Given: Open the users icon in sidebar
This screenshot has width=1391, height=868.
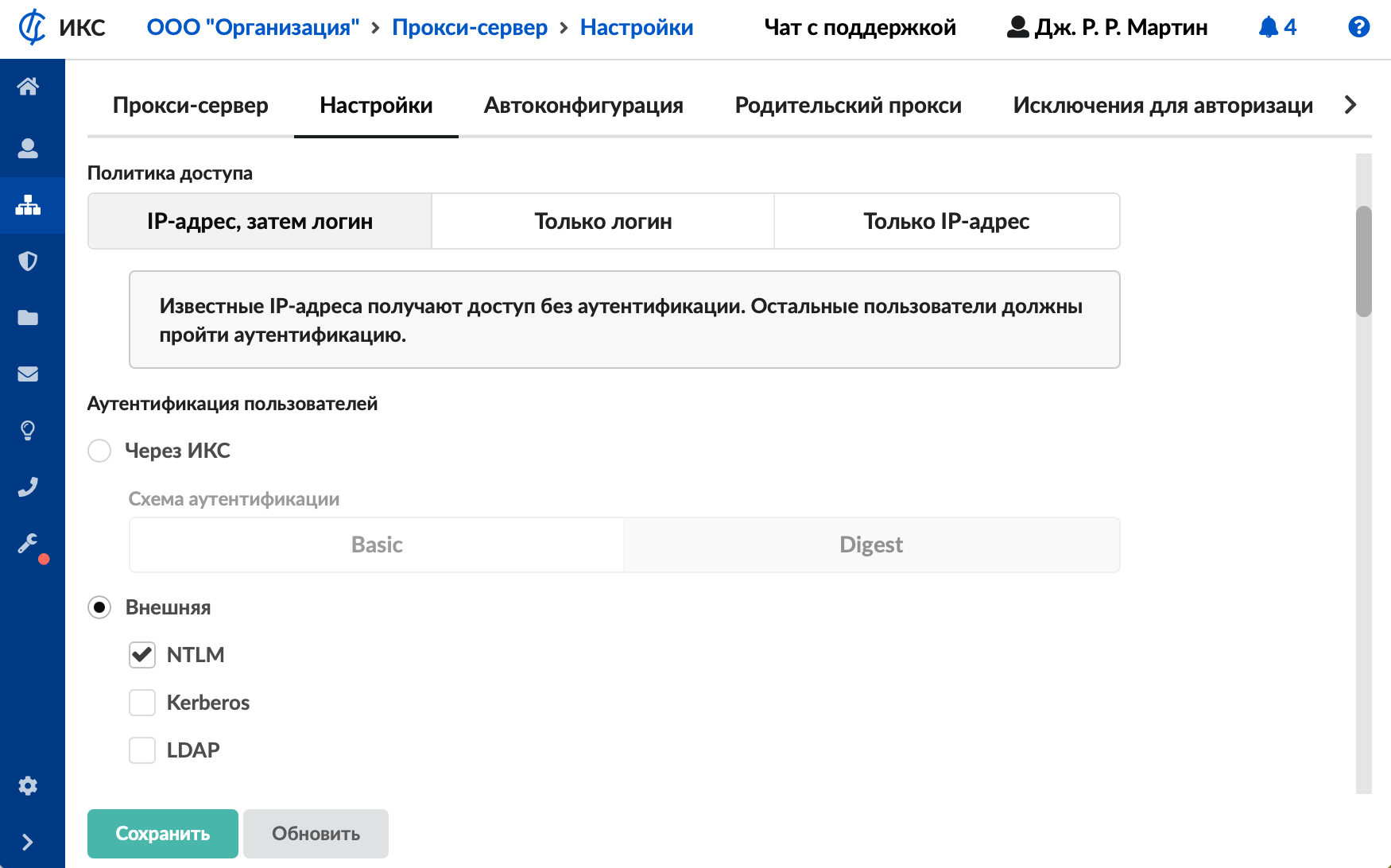Looking at the screenshot, I should [x=28, y=149].
